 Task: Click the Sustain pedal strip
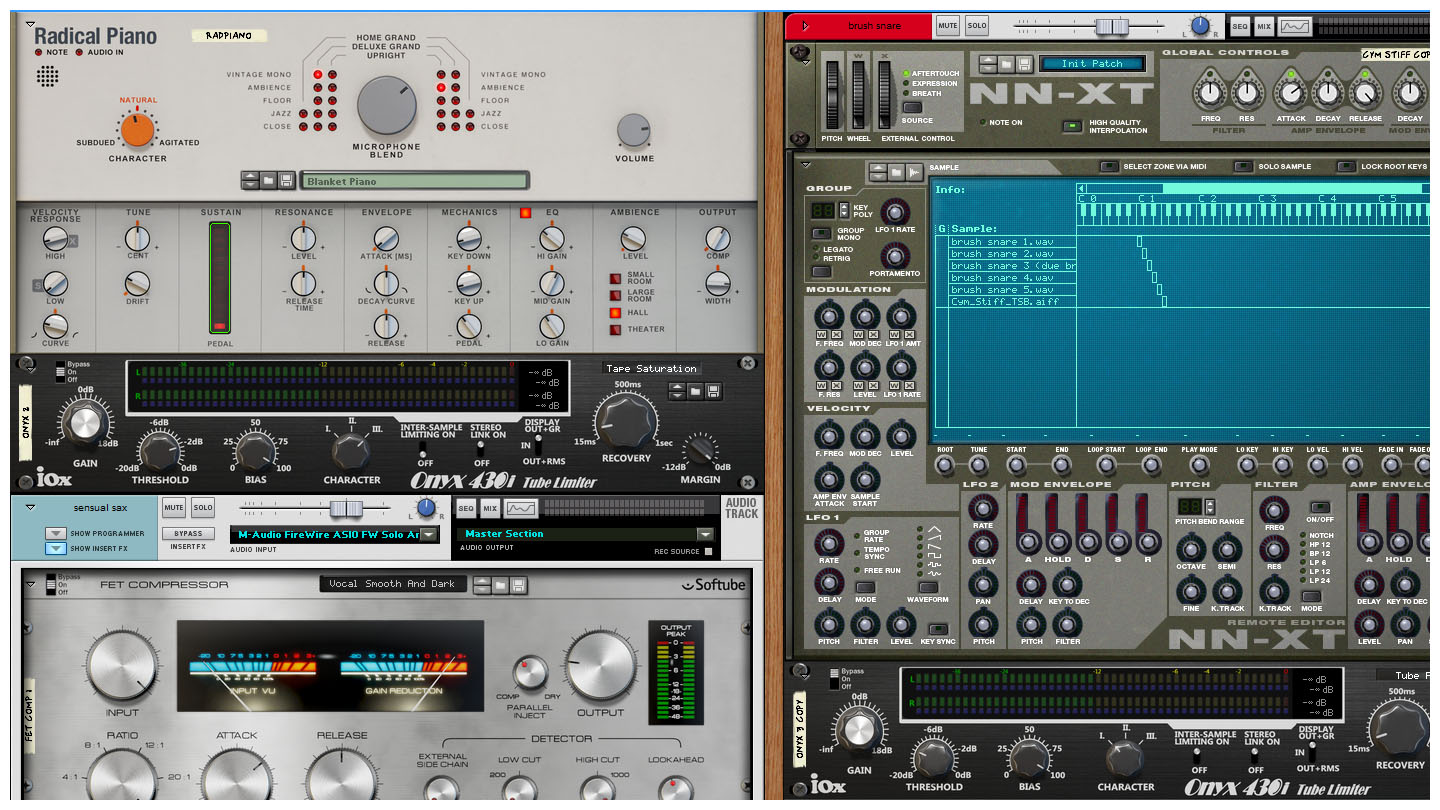coord(220,278)
